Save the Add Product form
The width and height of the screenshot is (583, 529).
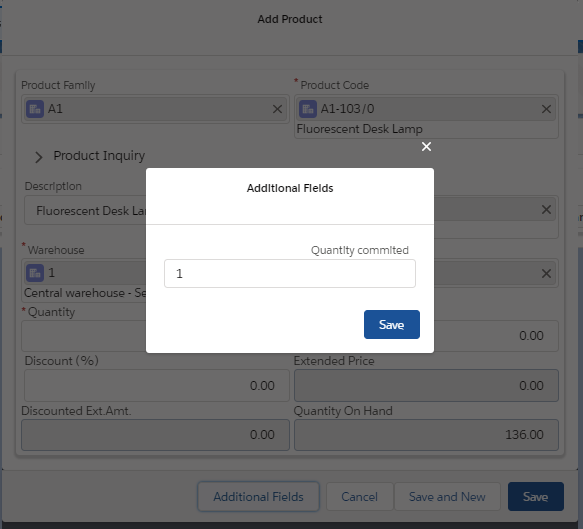click(535, 497)
